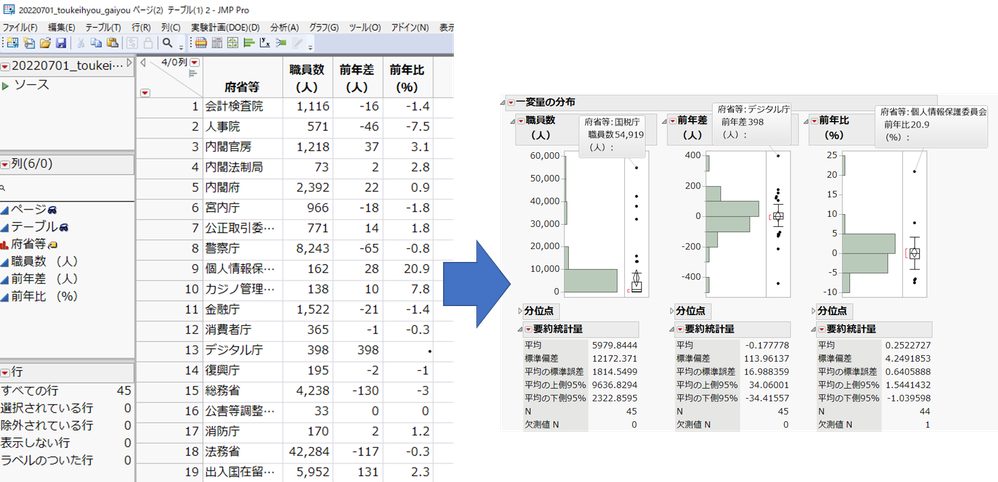Screen dimensions: 998x482
Task: Open the 編集(E) menu
Action: coord(62,27)
